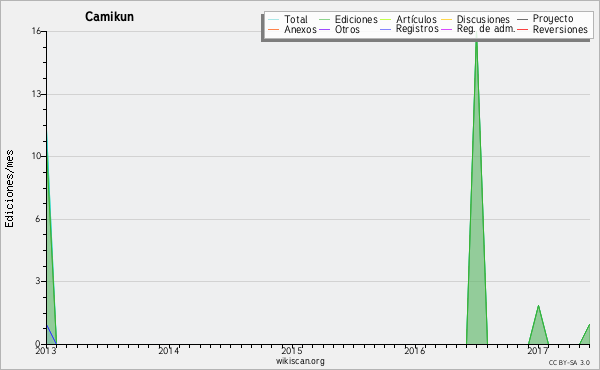Click the Registros legend entry

coord(409,29)
